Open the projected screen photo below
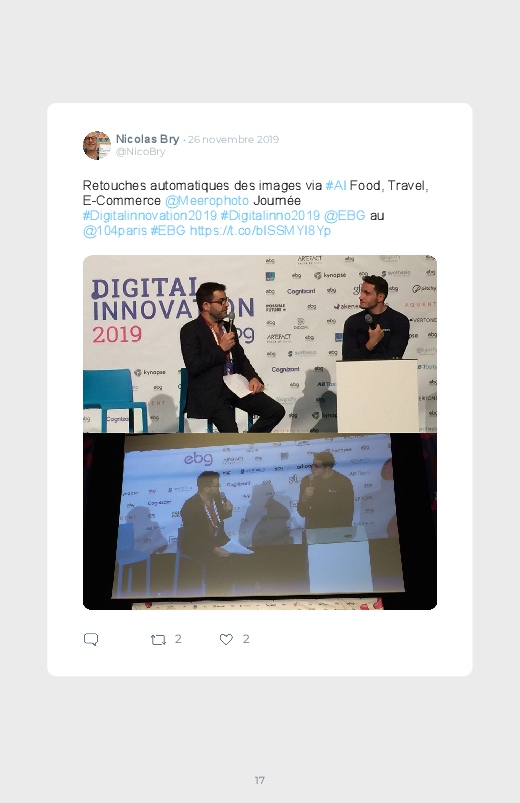Image resolution: width=520 pixels, height=803 pixels. 260,521
